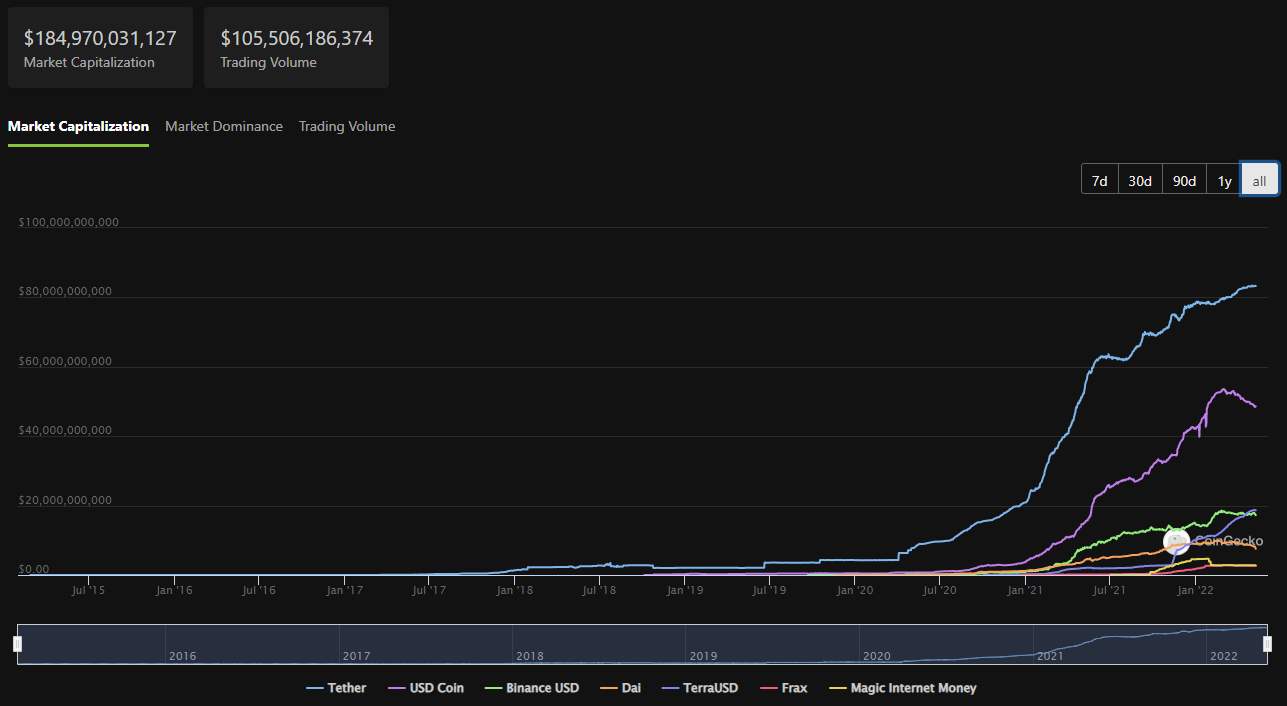This screenshot has height=706, width=1287.
Task: Click the $100,000,000,000 y-axis label
Action: (68, 222)
